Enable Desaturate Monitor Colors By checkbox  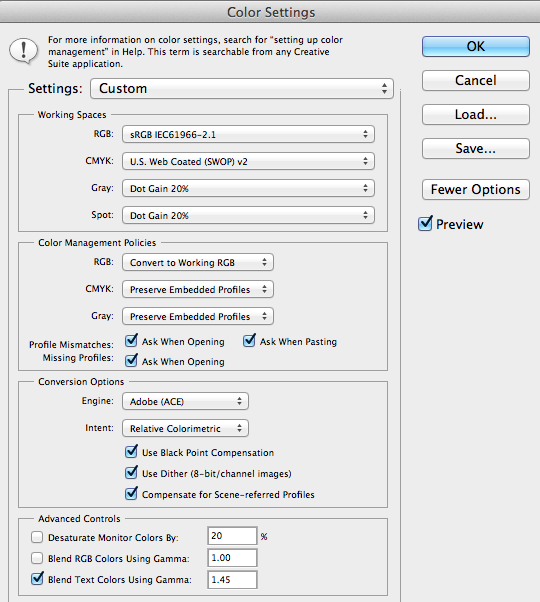37,537
